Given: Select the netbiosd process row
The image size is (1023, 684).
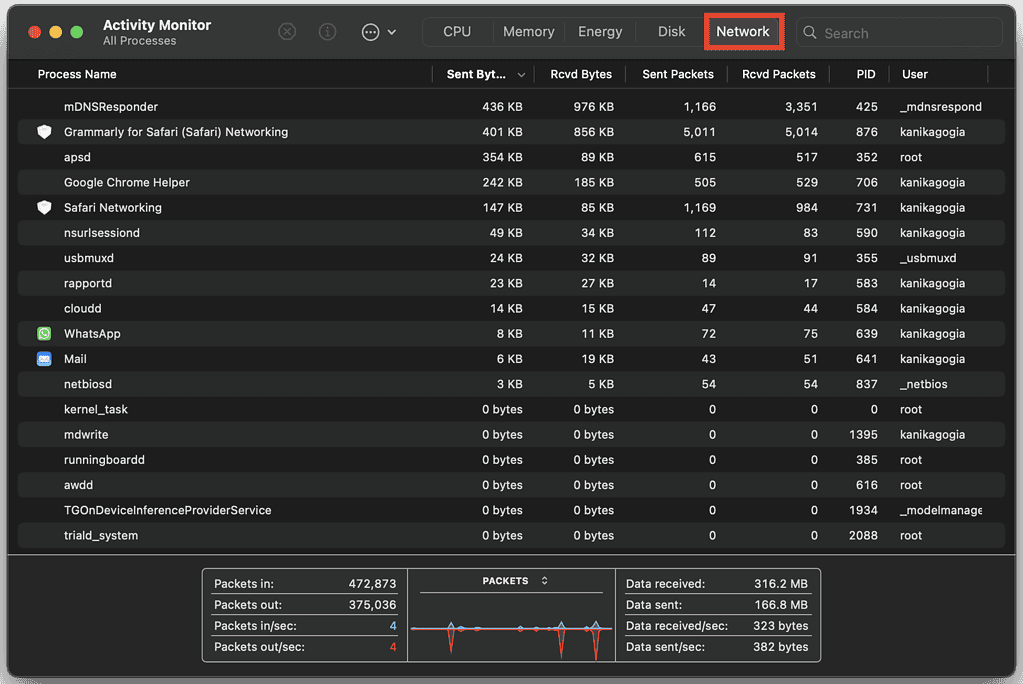Looking at the screenshot, I should pos(511,384).
